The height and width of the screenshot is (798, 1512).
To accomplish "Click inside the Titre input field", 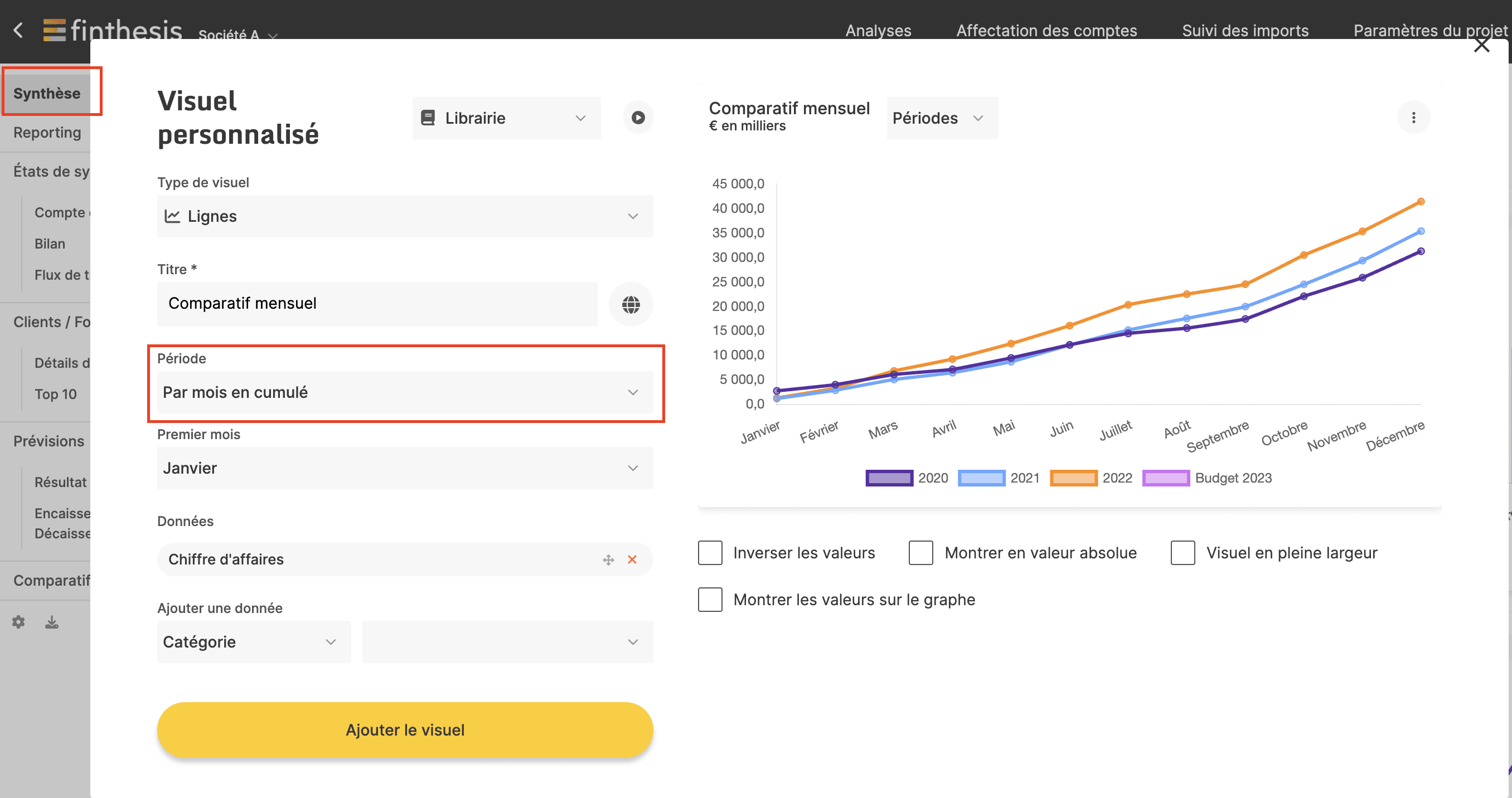I will [377, 304].
